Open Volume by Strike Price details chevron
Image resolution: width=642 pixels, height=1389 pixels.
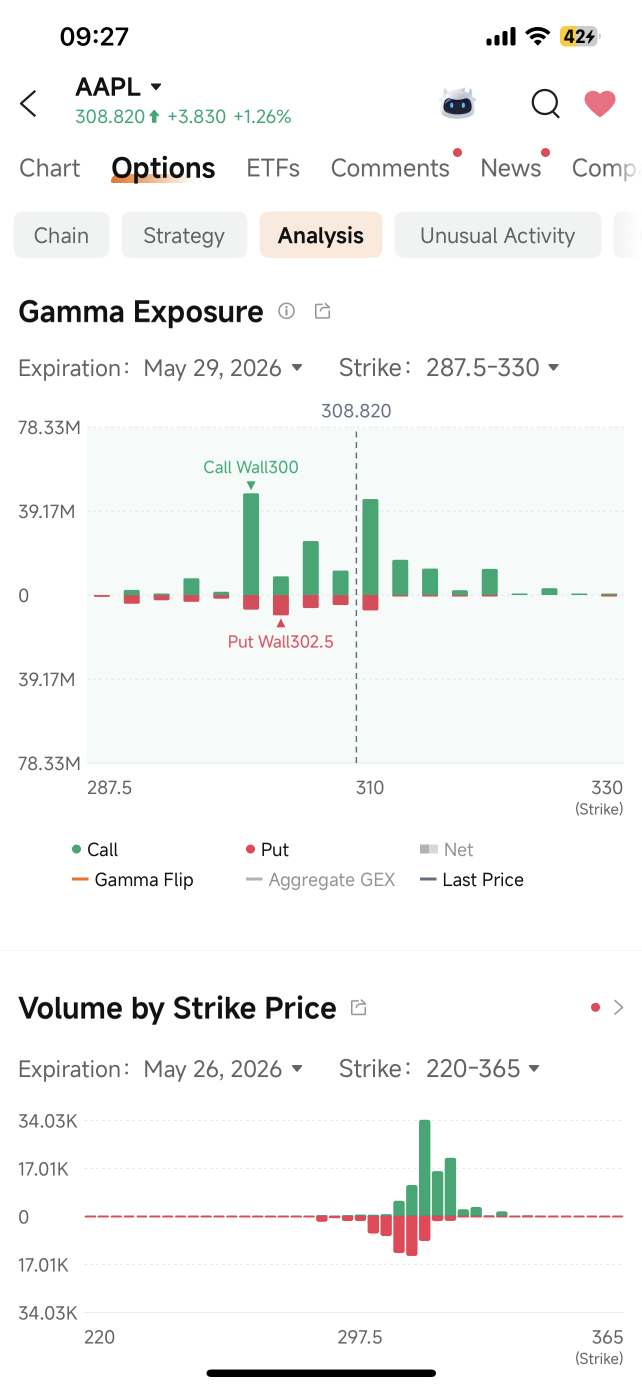tap(618, 1007)
